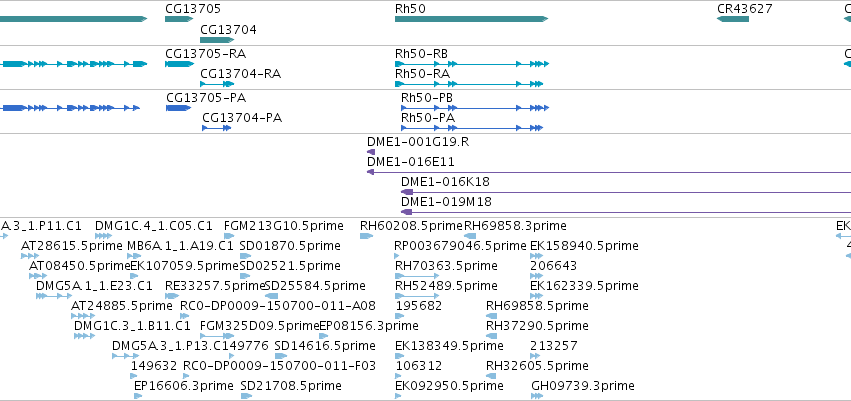851x401 pixels.
Task: Click the Rh50-PA protein feature
Action: 472,128
